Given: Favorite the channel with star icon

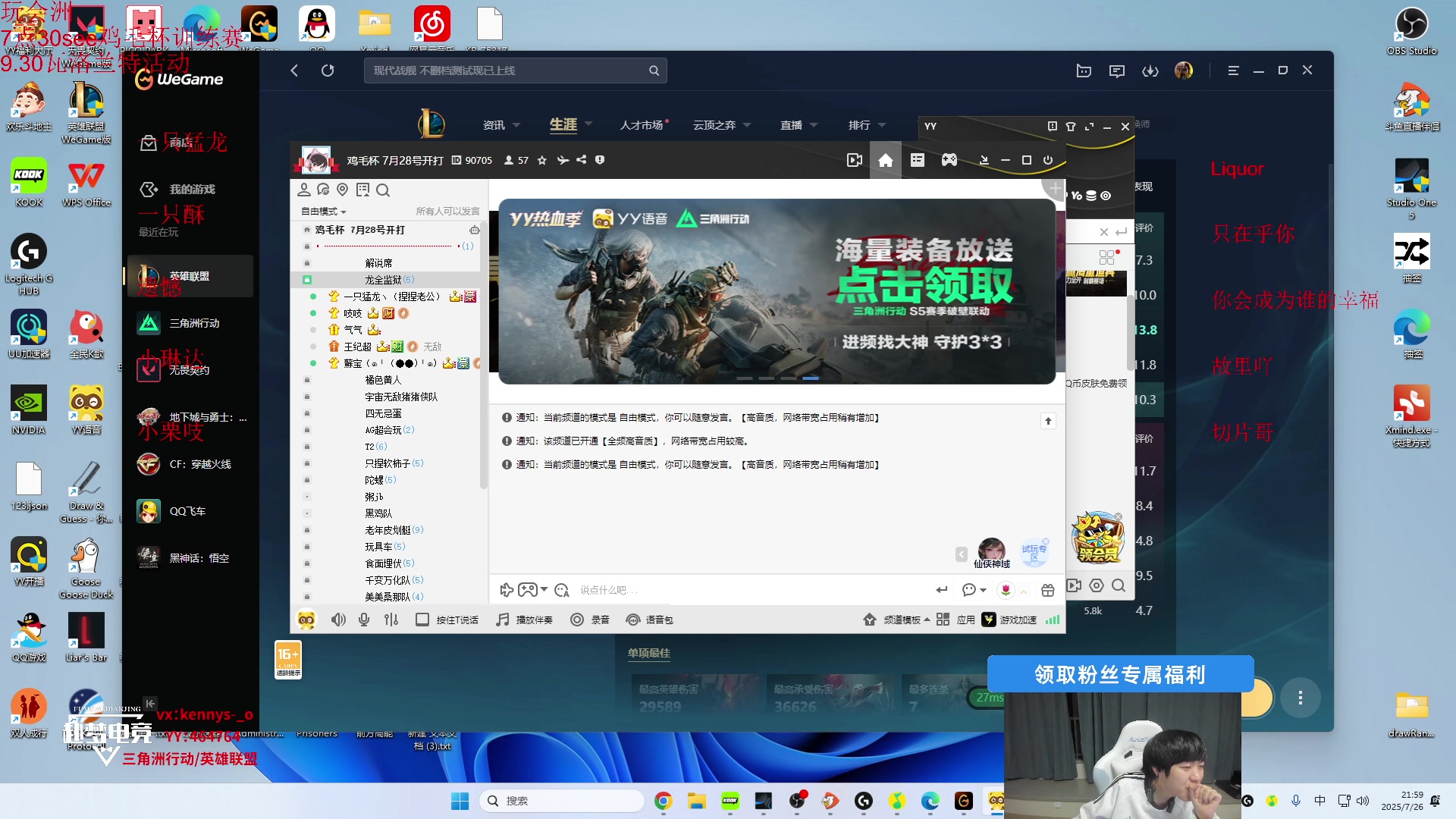Looking at the screenshot, I should [x=542, y=160].
